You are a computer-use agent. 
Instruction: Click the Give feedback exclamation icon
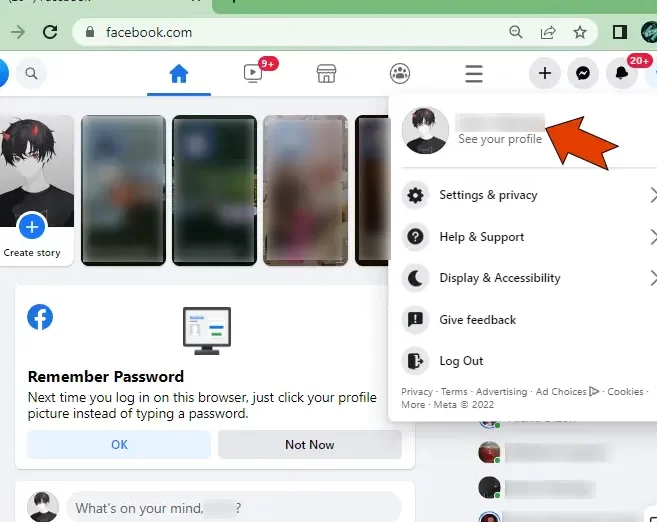point(415,320)
